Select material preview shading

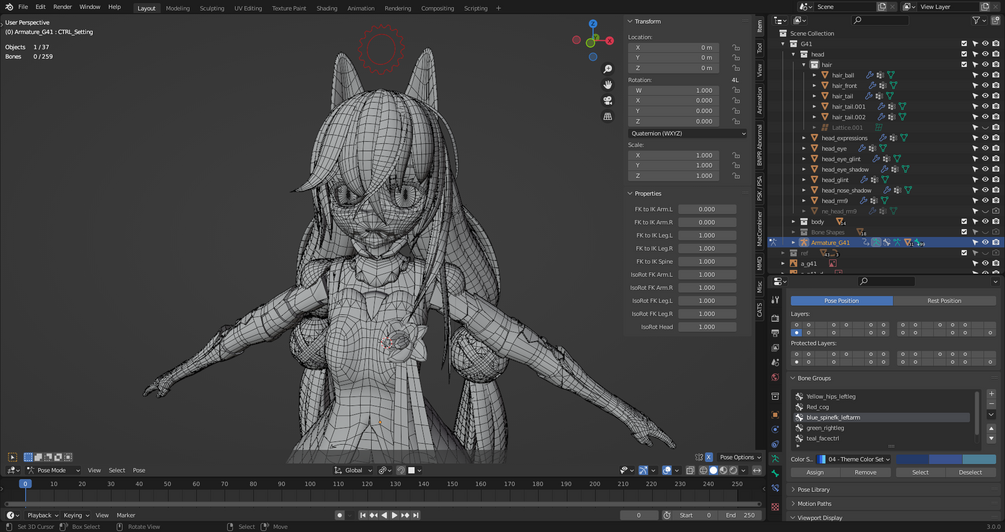(x=724, y=470)
